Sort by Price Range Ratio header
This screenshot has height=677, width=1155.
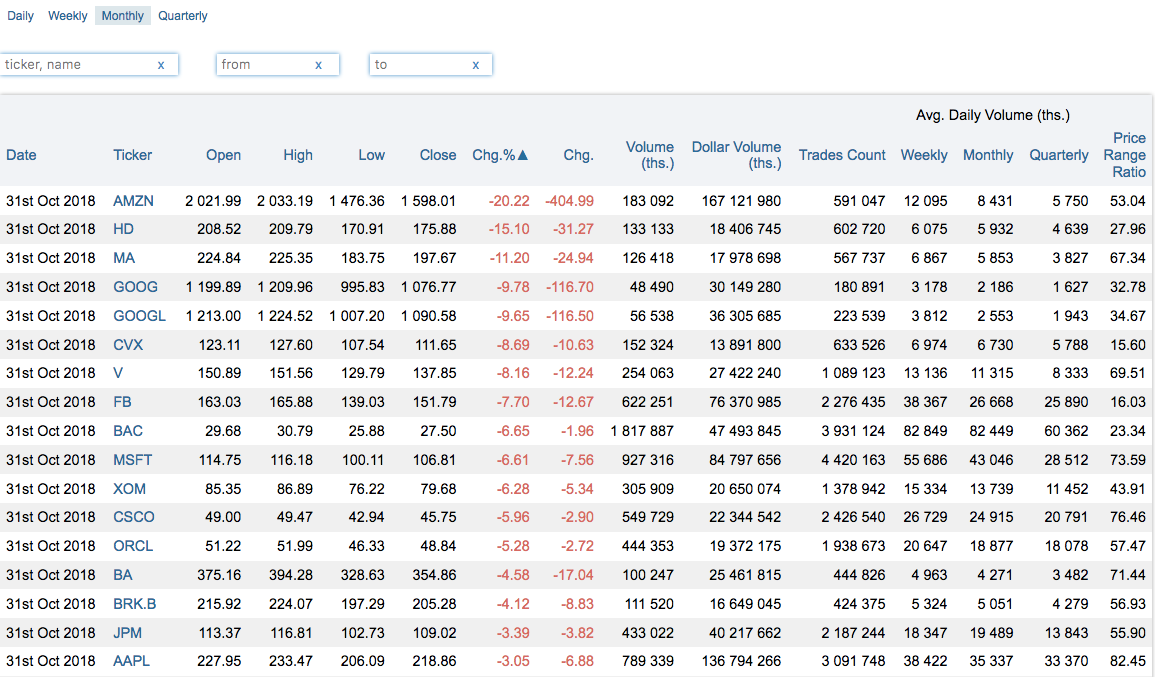point(1125,155)
